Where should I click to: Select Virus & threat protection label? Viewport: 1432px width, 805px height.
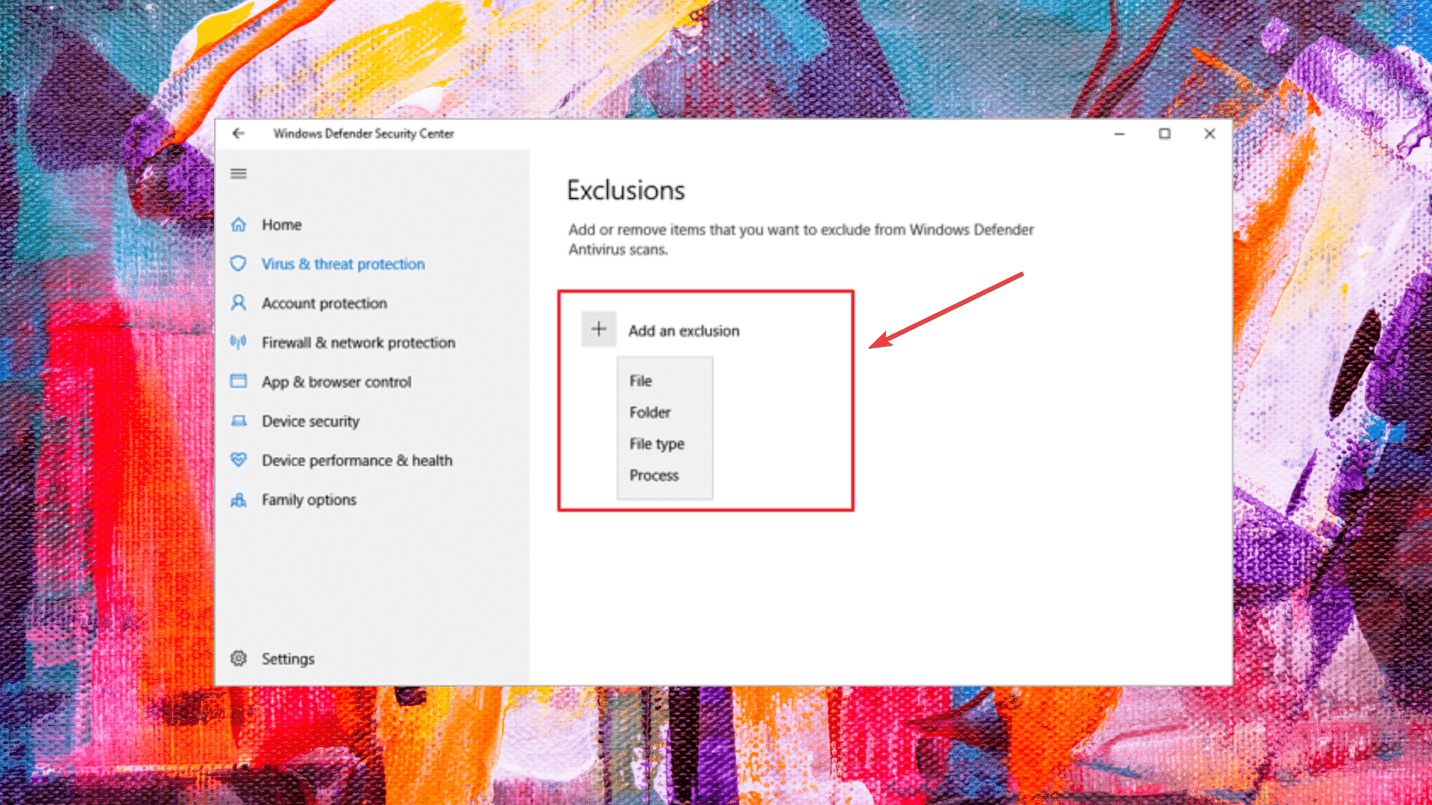coord(343,264)
